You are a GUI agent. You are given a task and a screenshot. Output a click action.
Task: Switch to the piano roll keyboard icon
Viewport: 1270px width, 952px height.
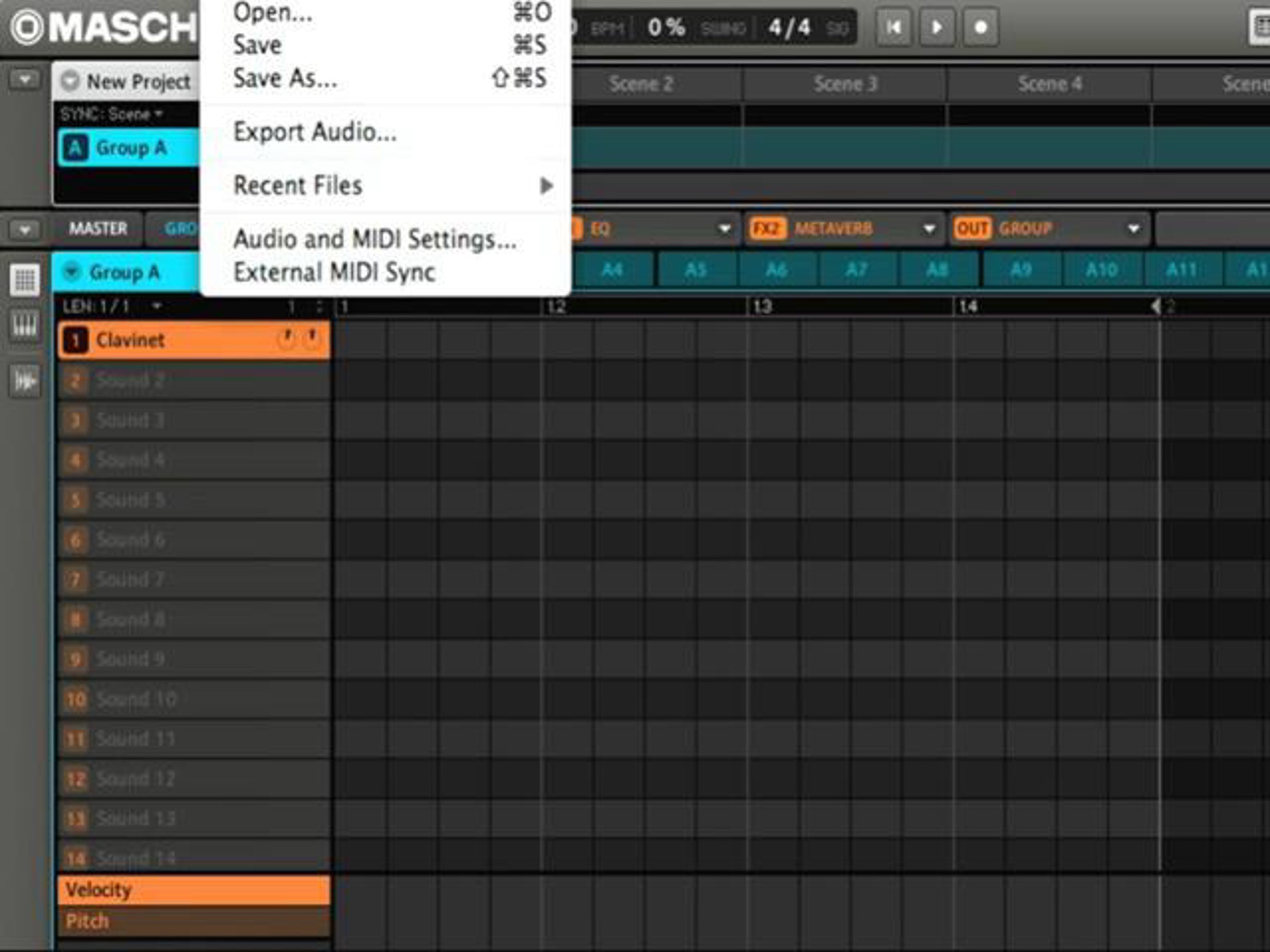(x=25, y=325)
